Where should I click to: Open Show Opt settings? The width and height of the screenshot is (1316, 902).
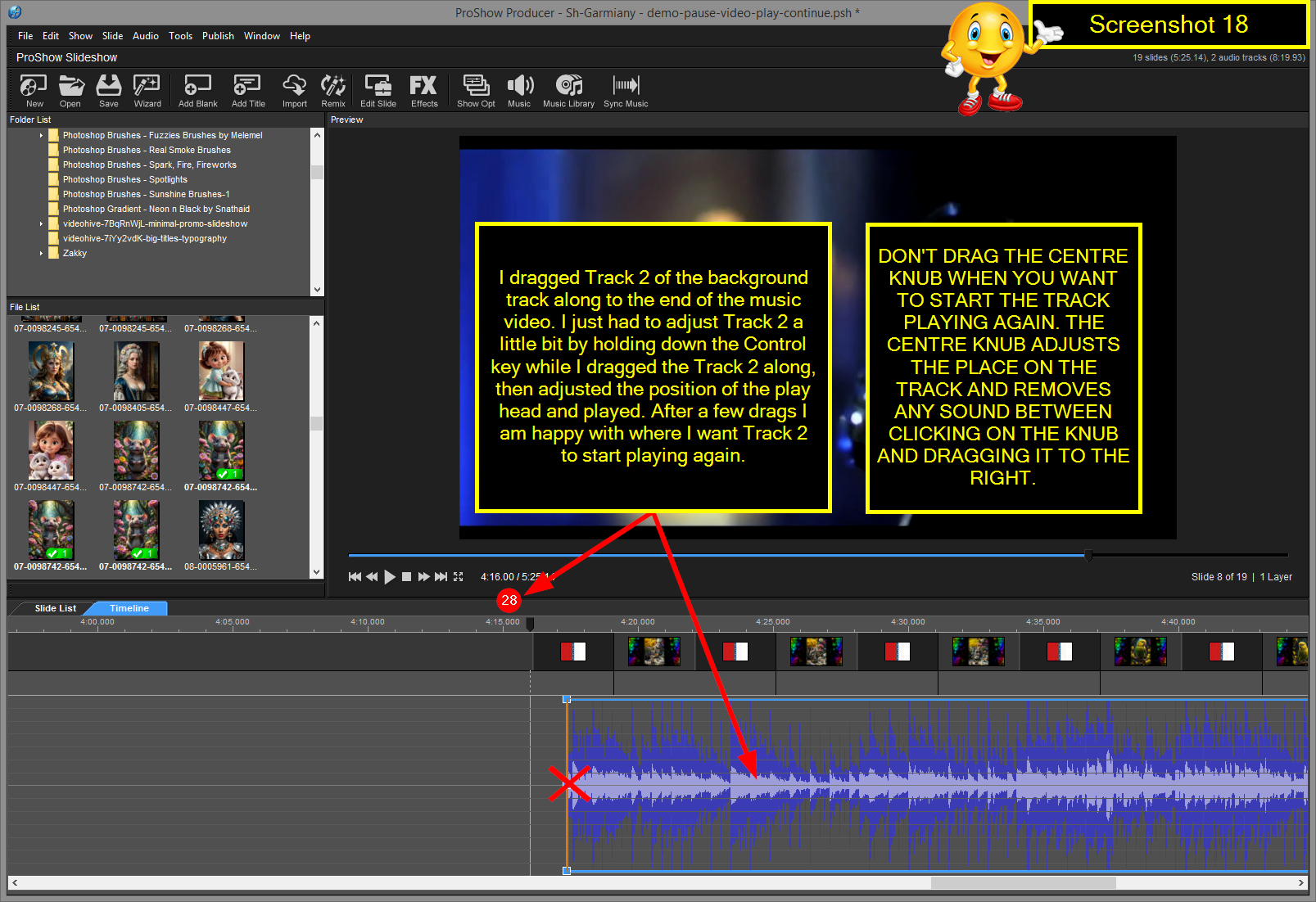pos(476,91)
